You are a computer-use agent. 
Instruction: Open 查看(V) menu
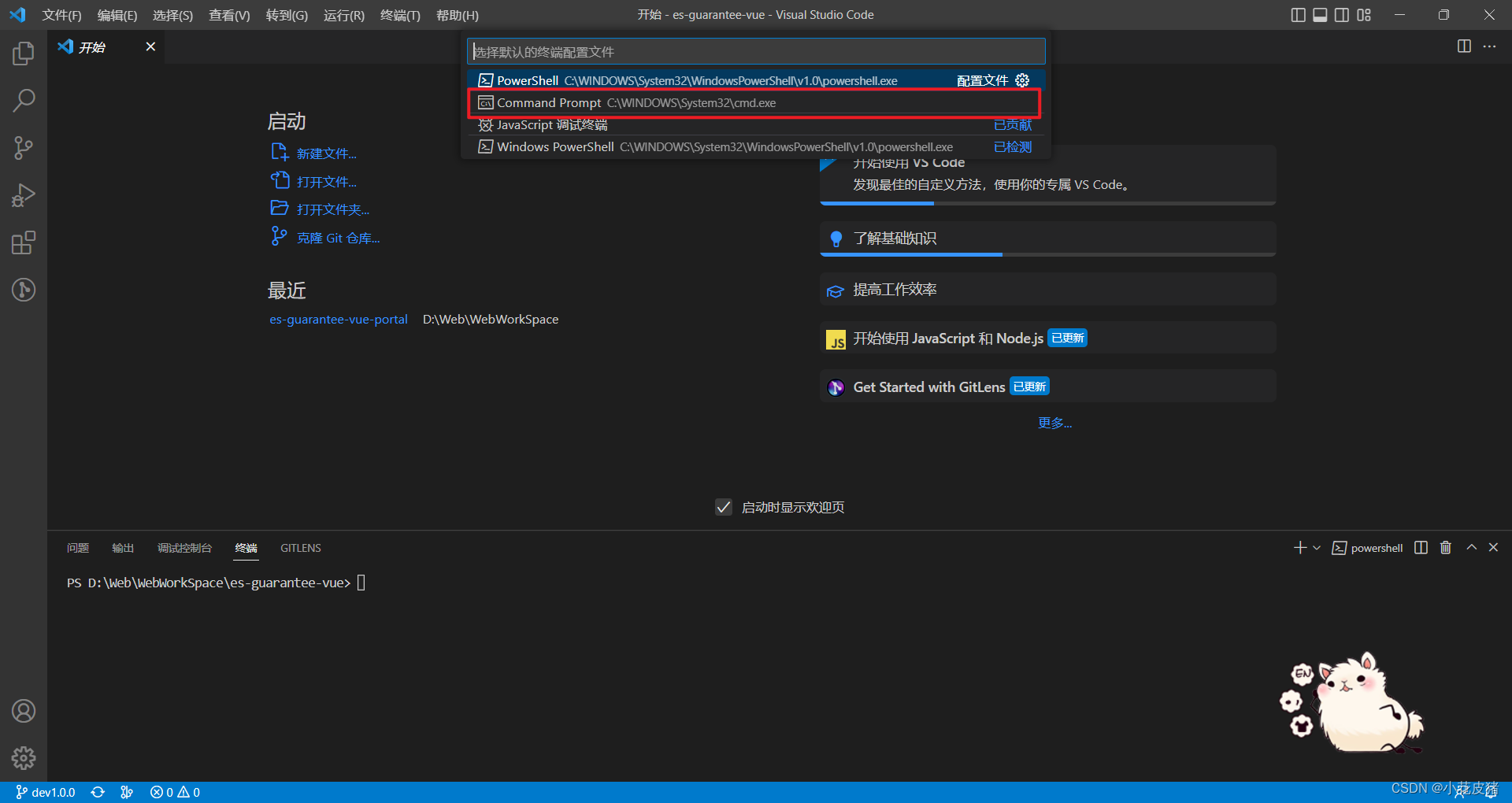[x=229, y=15]
